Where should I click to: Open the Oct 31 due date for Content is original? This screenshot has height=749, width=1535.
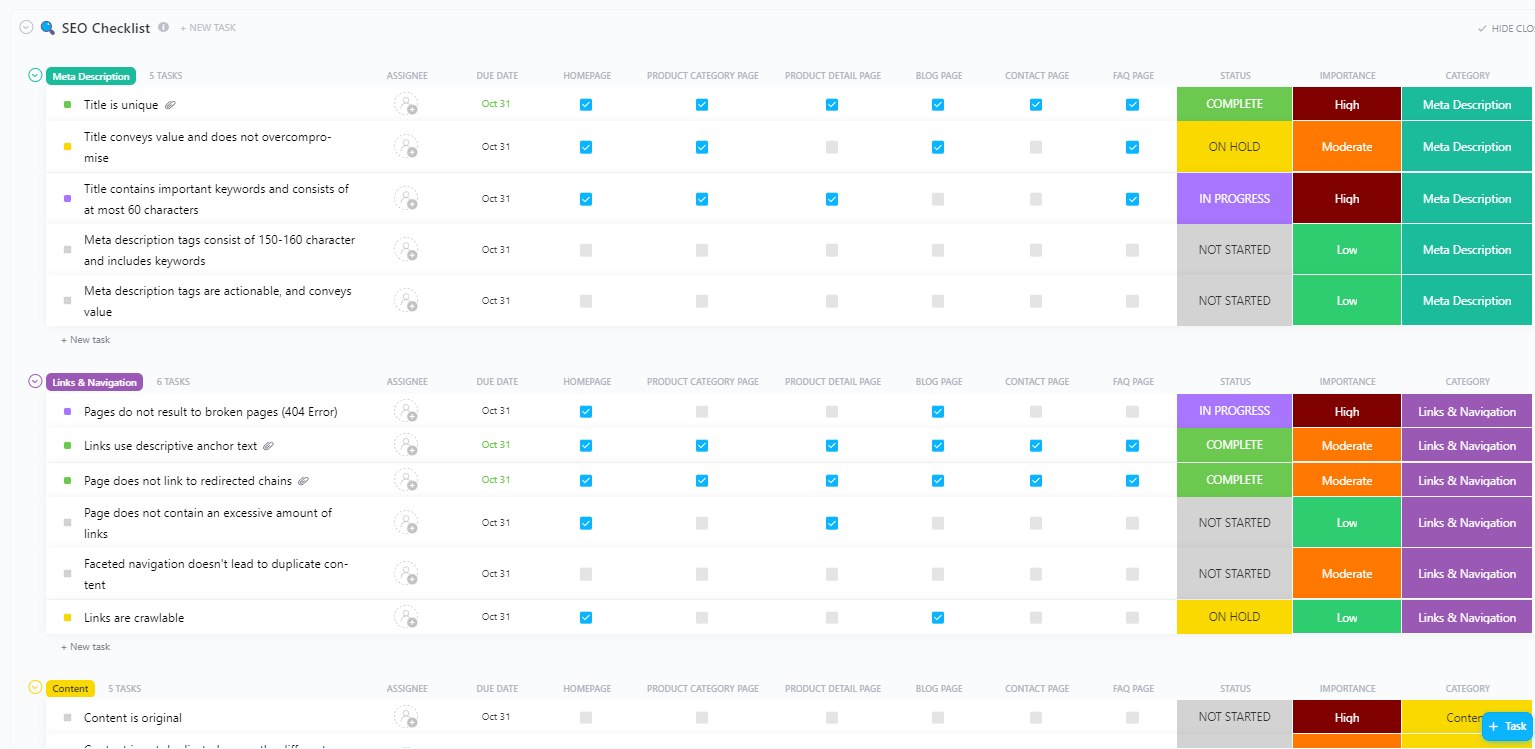coord(496,717)
